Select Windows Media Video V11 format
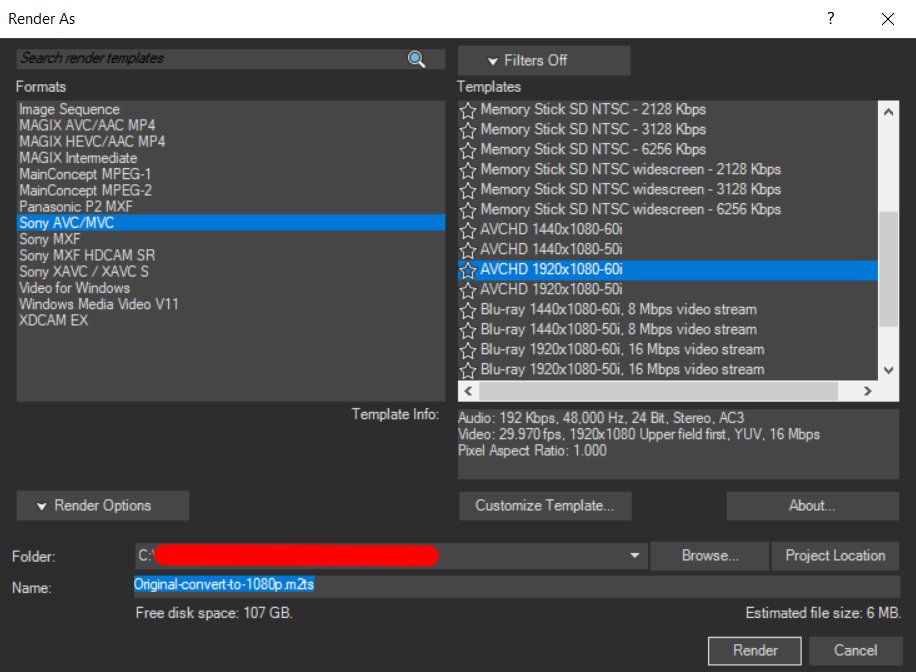Image resolution: width=916 pixels, height=672 pixels. 231,304
